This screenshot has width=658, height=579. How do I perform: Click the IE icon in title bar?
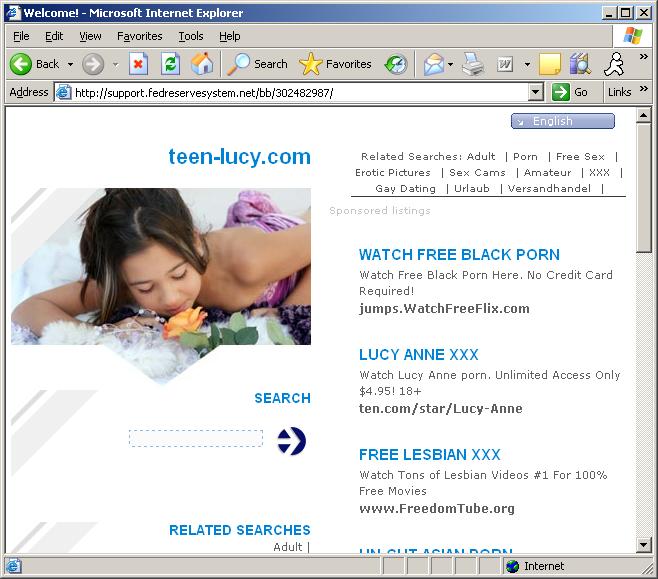[x=13, y=12]
